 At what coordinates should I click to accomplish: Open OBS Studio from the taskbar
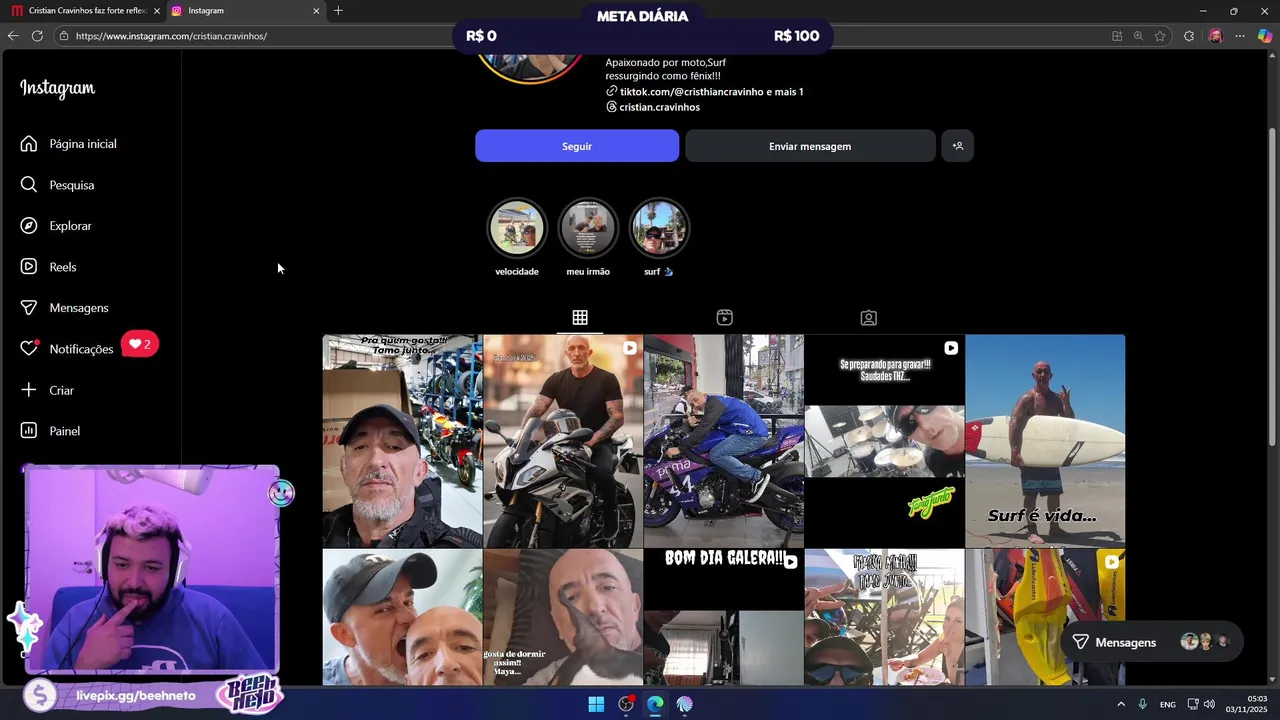626,704
